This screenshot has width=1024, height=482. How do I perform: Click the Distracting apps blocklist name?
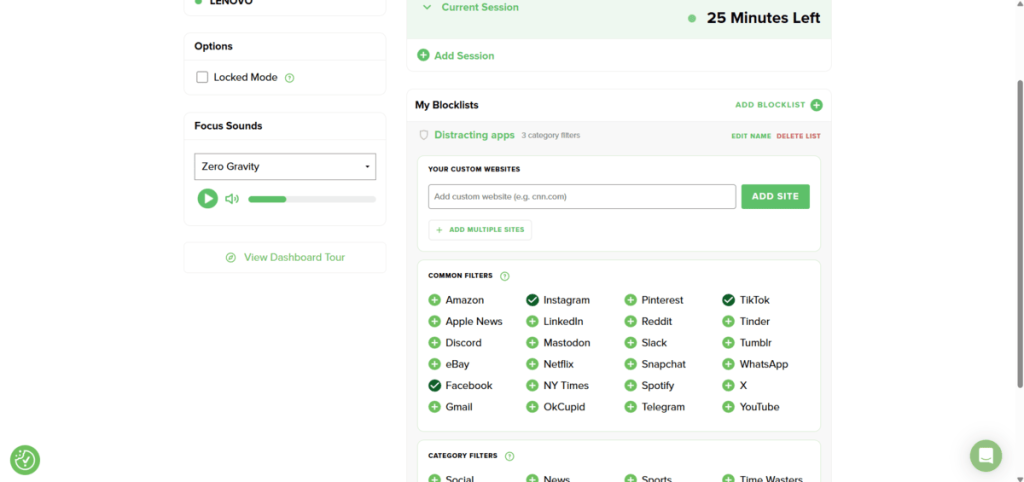(474, 135)
